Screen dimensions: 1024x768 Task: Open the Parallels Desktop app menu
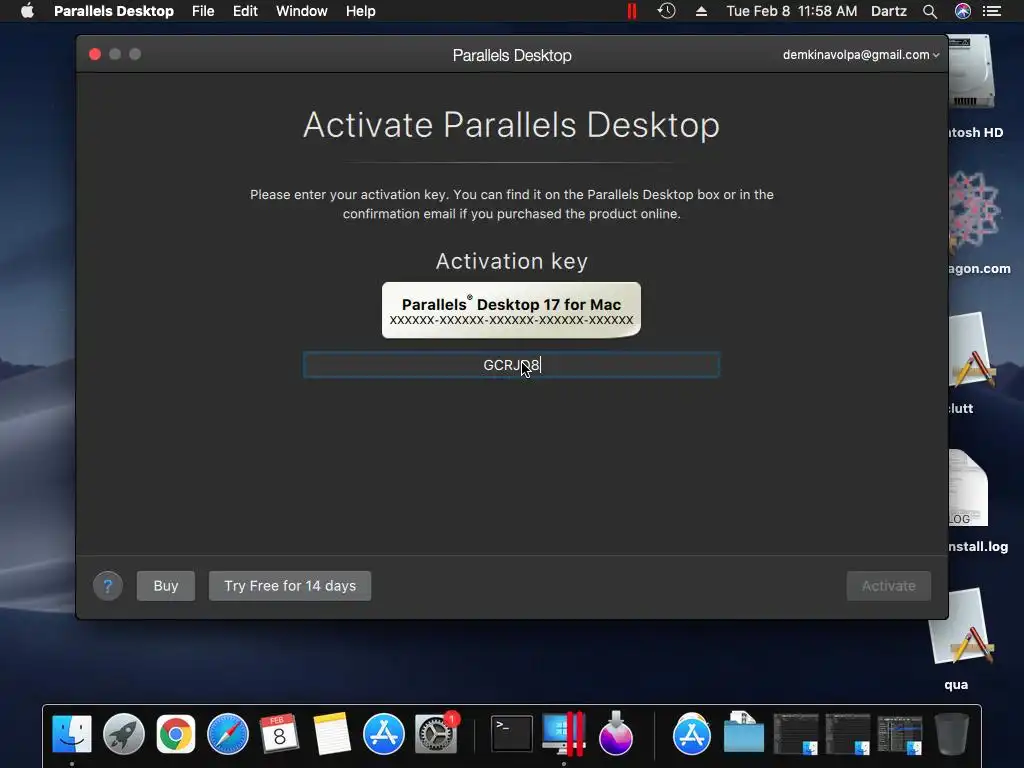click(x=114, y=11)
